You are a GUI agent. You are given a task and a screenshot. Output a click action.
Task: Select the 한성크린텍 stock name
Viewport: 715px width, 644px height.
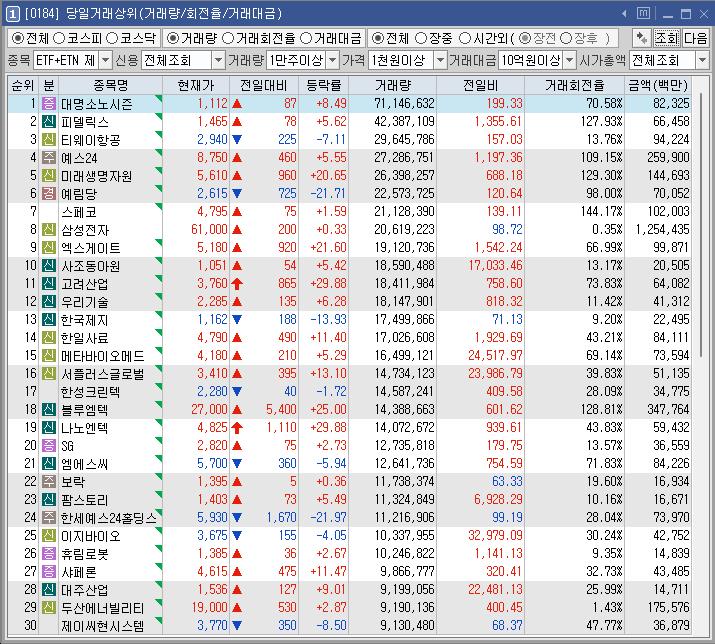[x=90, y=392]
